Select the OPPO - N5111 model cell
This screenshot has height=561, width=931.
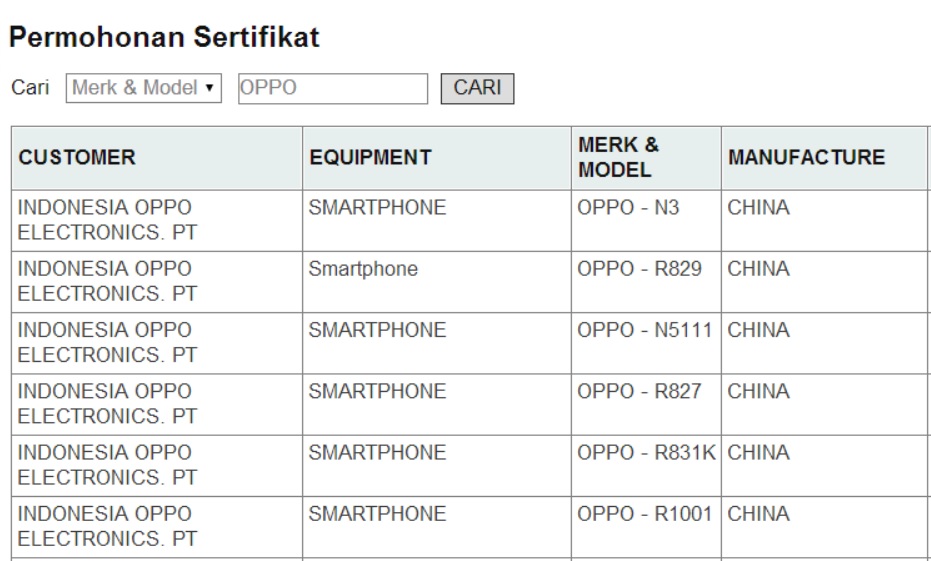[x=647, y=343]
